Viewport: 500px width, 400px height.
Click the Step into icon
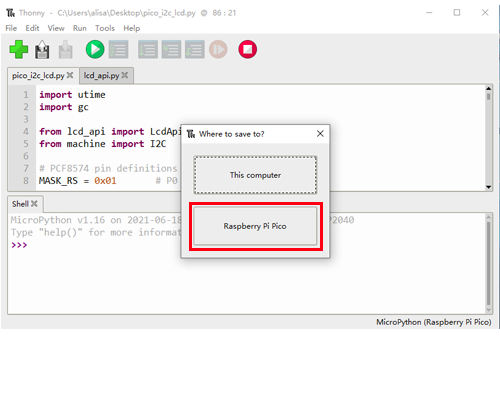[x=171, y=49]
